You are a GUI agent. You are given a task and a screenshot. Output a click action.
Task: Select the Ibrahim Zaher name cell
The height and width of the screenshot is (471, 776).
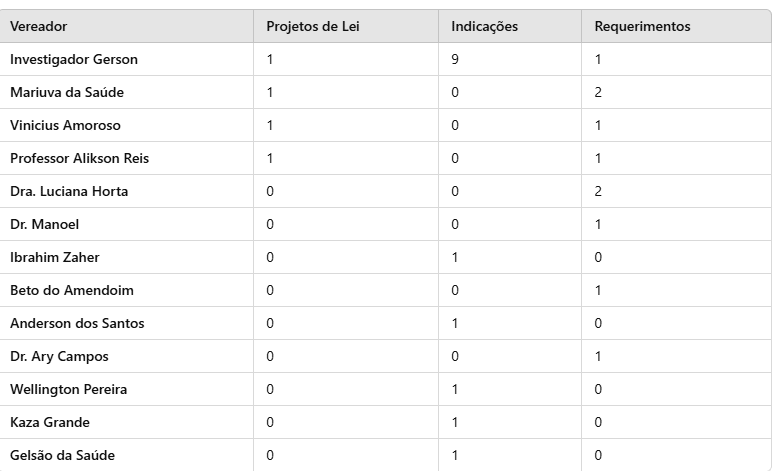click(x=55, y=258)
